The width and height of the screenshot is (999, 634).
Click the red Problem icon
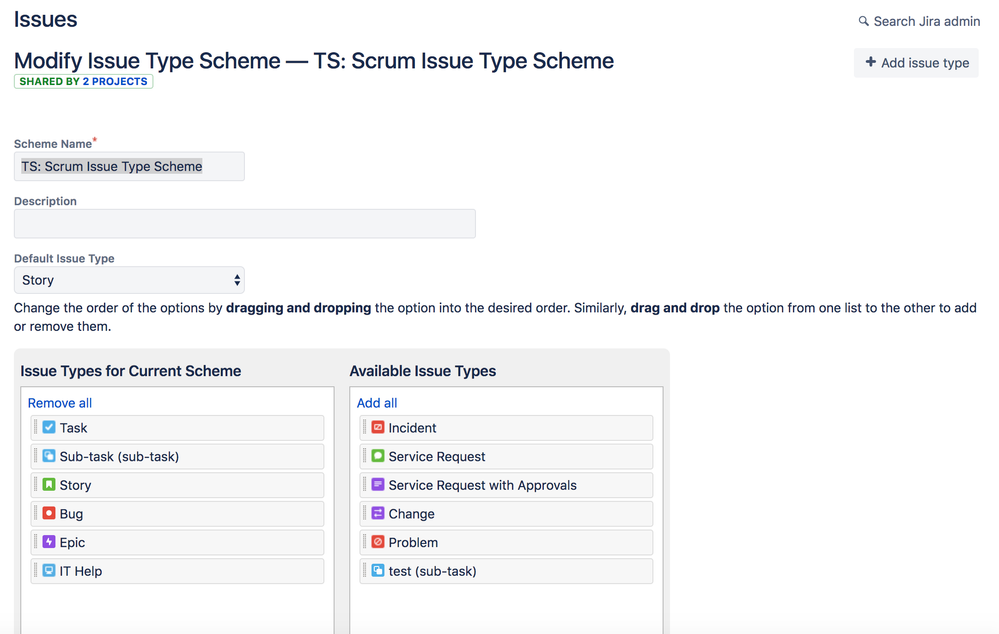(x=378, y=542)
